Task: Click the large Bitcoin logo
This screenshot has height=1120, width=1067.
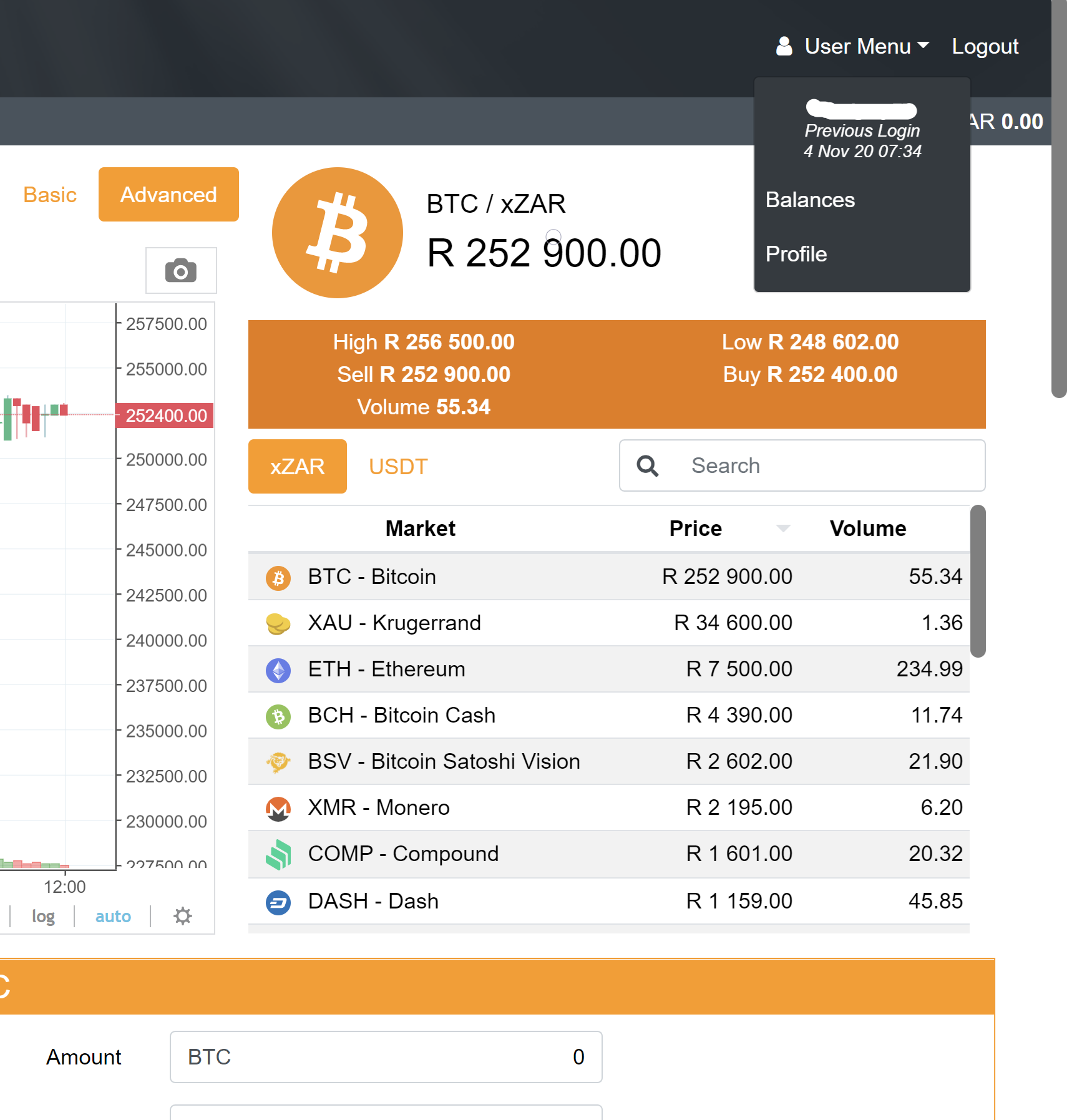Action: (338, 233)
